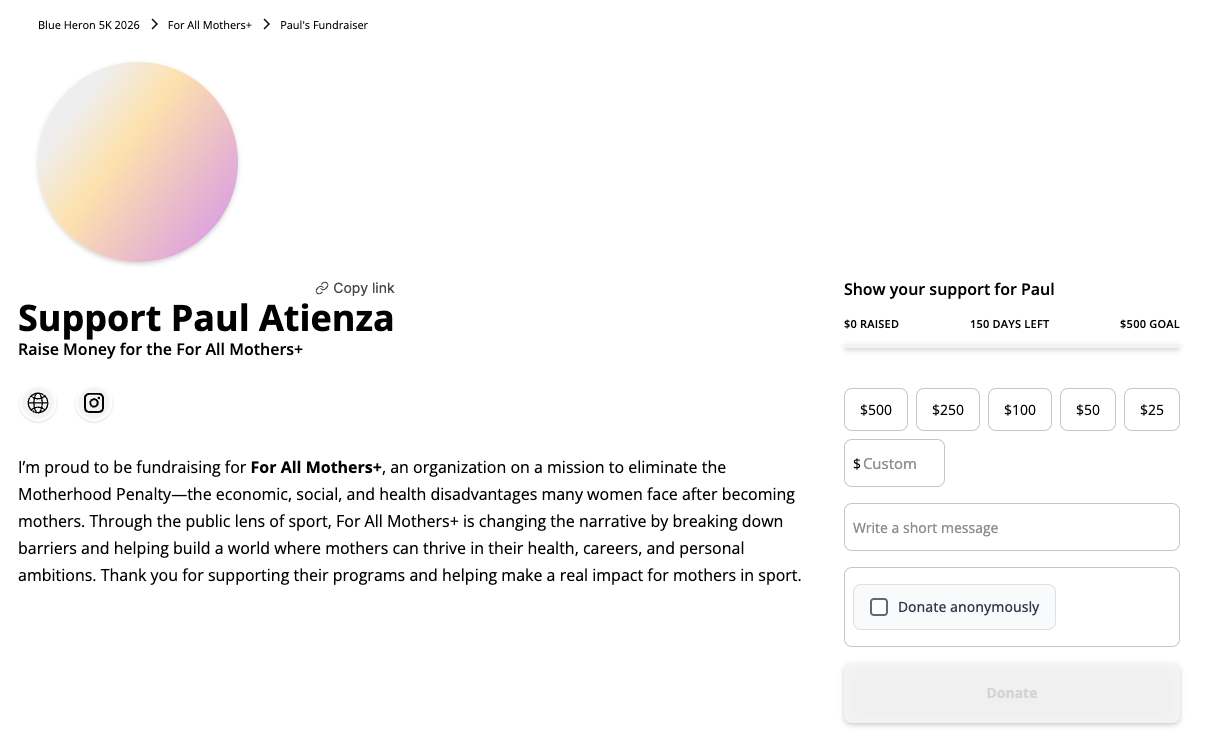
Task: Select the $50 donation amount
Action: point(1088,410)
